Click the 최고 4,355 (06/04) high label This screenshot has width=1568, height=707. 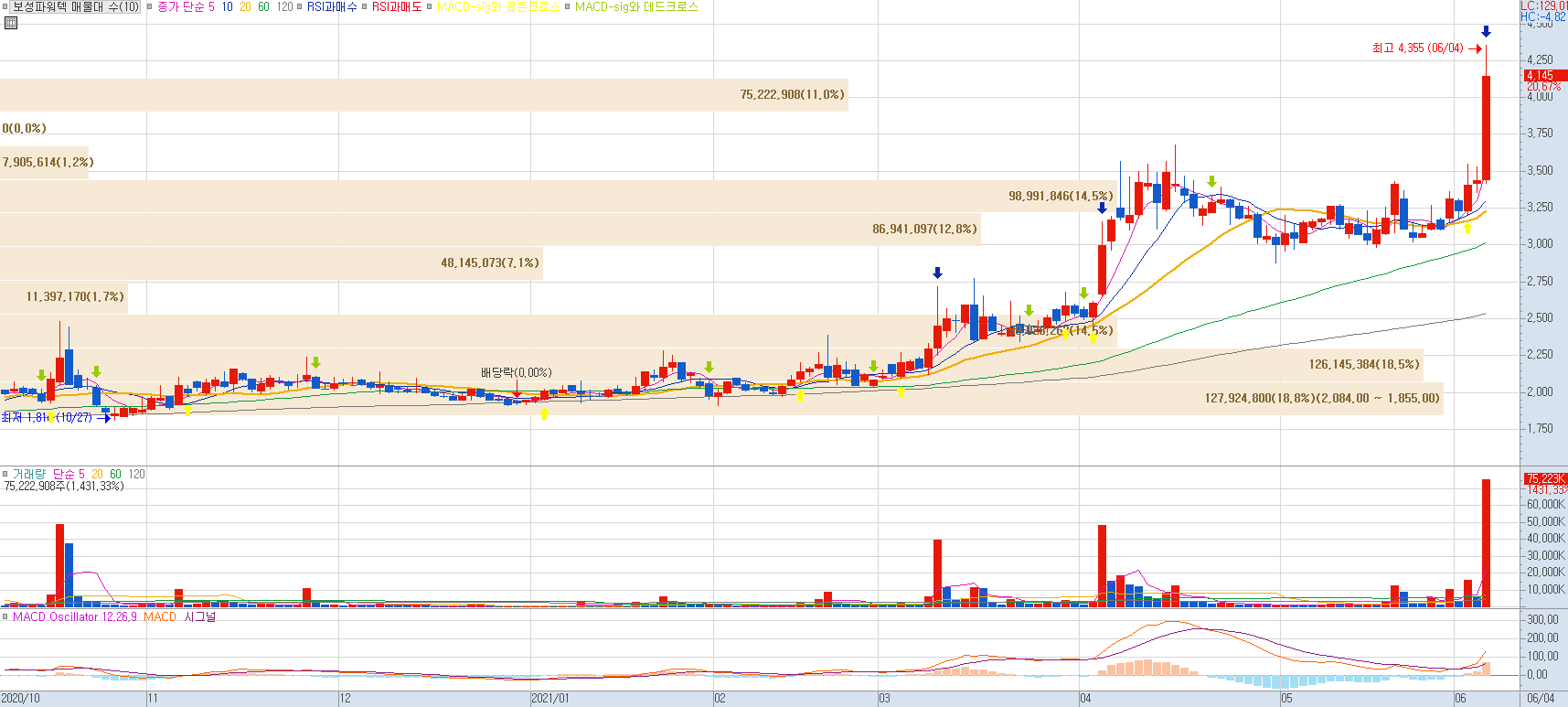1417,48
